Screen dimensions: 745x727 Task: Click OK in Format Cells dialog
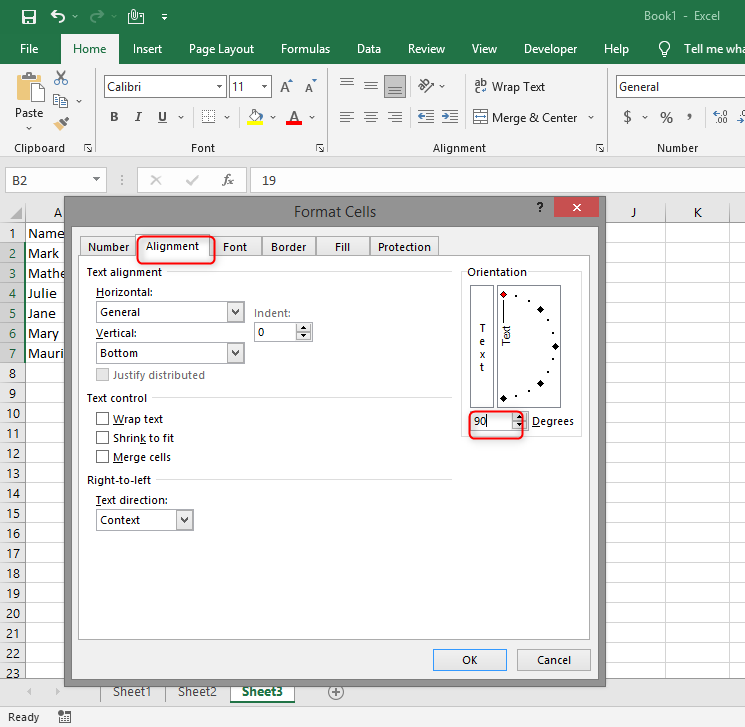469,660
